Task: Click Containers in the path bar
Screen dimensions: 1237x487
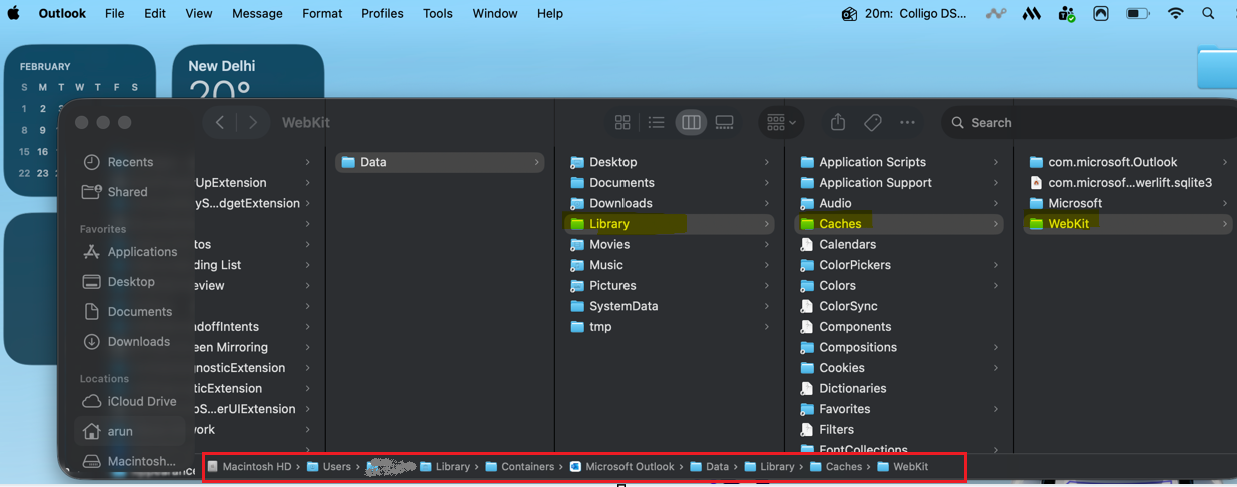Action: click(x=520, y=467)
